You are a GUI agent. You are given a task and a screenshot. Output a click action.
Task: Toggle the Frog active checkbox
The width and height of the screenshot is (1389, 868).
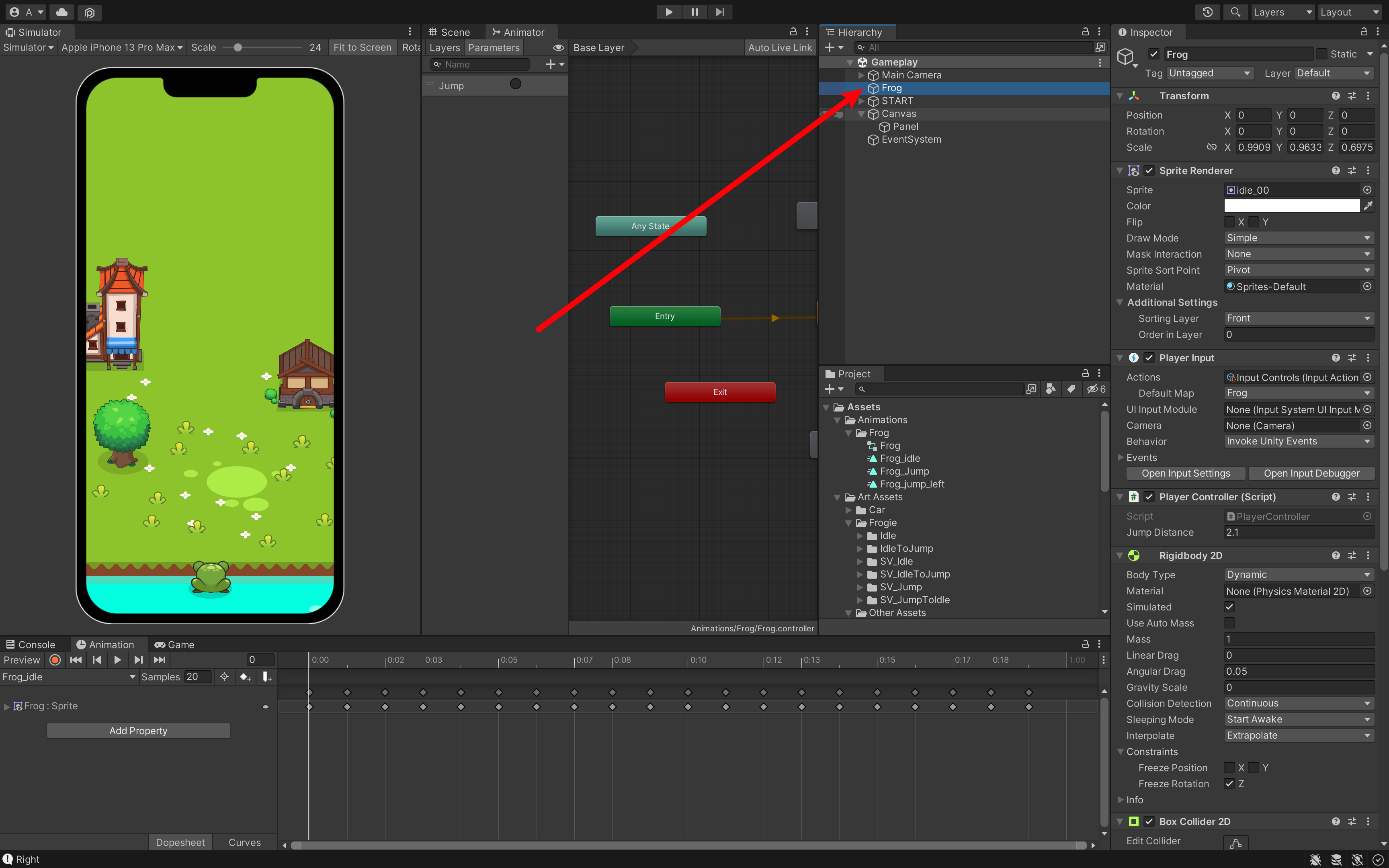pyautogui.click(x=1153, y=54)
